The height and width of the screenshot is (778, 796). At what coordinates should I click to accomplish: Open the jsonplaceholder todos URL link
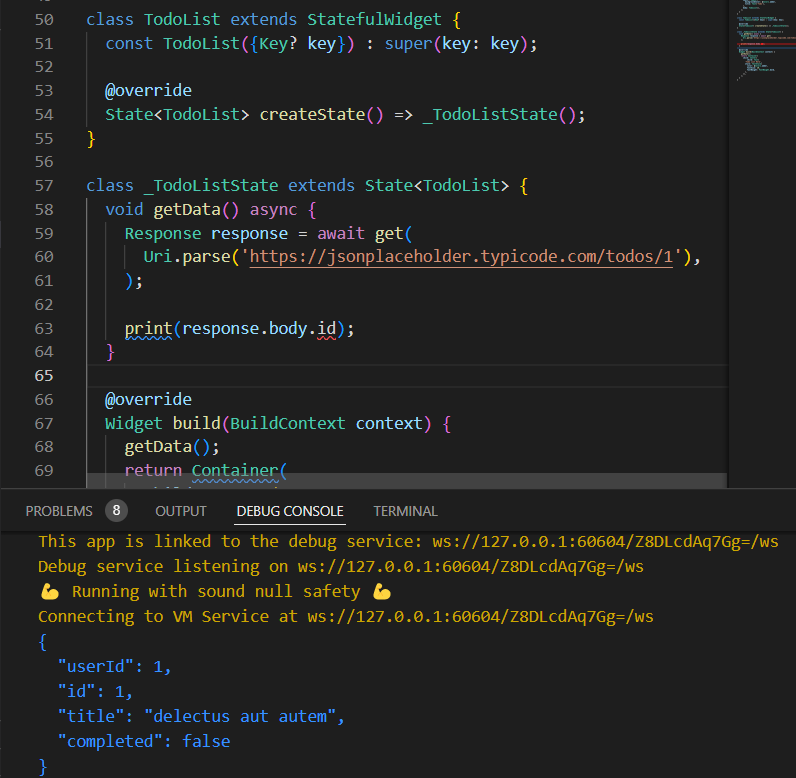pyautogui.click(x=461, y=257)
